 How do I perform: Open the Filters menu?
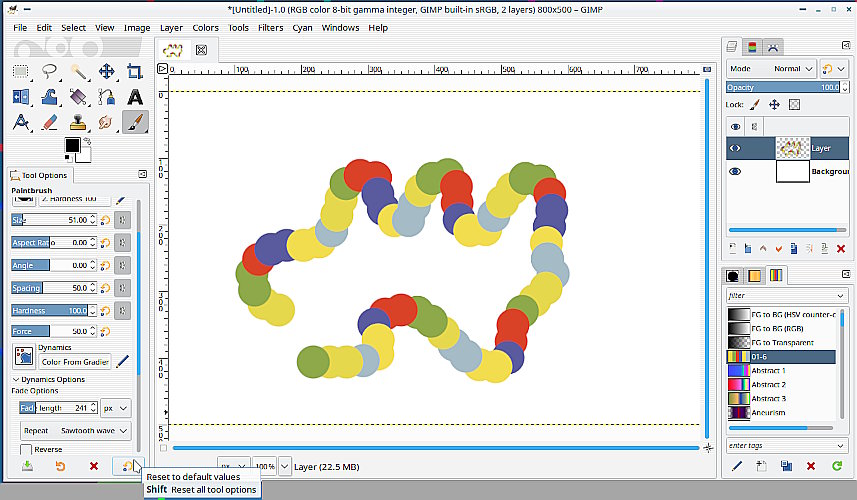(270, 28)
